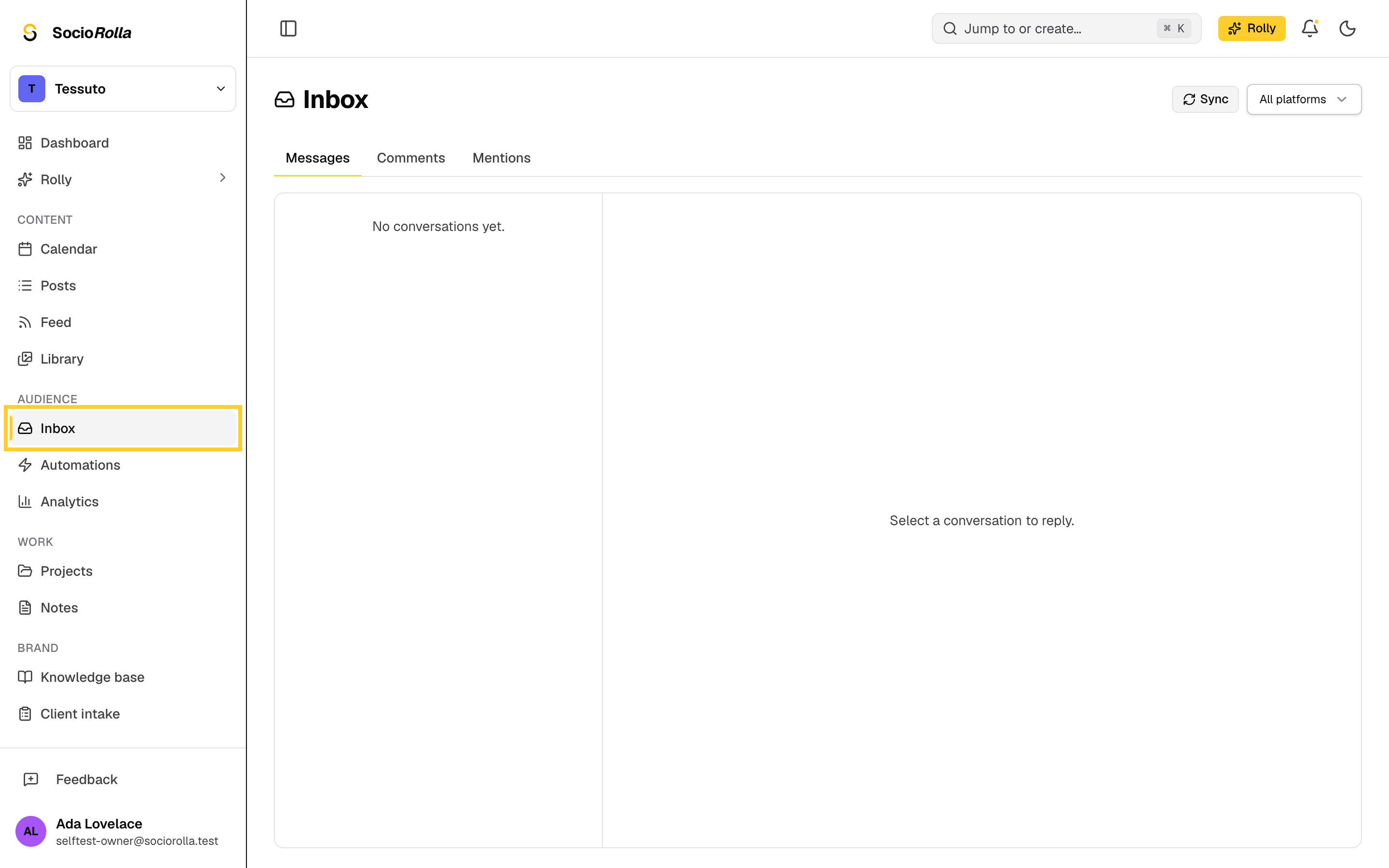Open the All platforms filter dropdown

(1304, 99)
